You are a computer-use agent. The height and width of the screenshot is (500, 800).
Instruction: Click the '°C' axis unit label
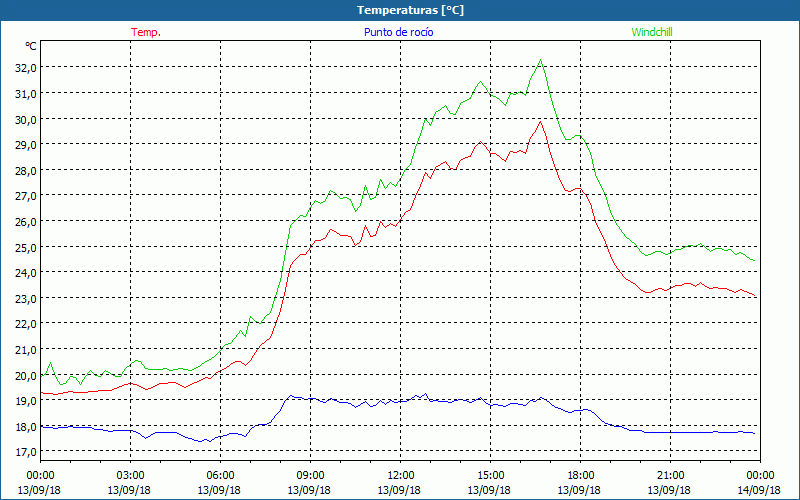[x=31, y=46]
